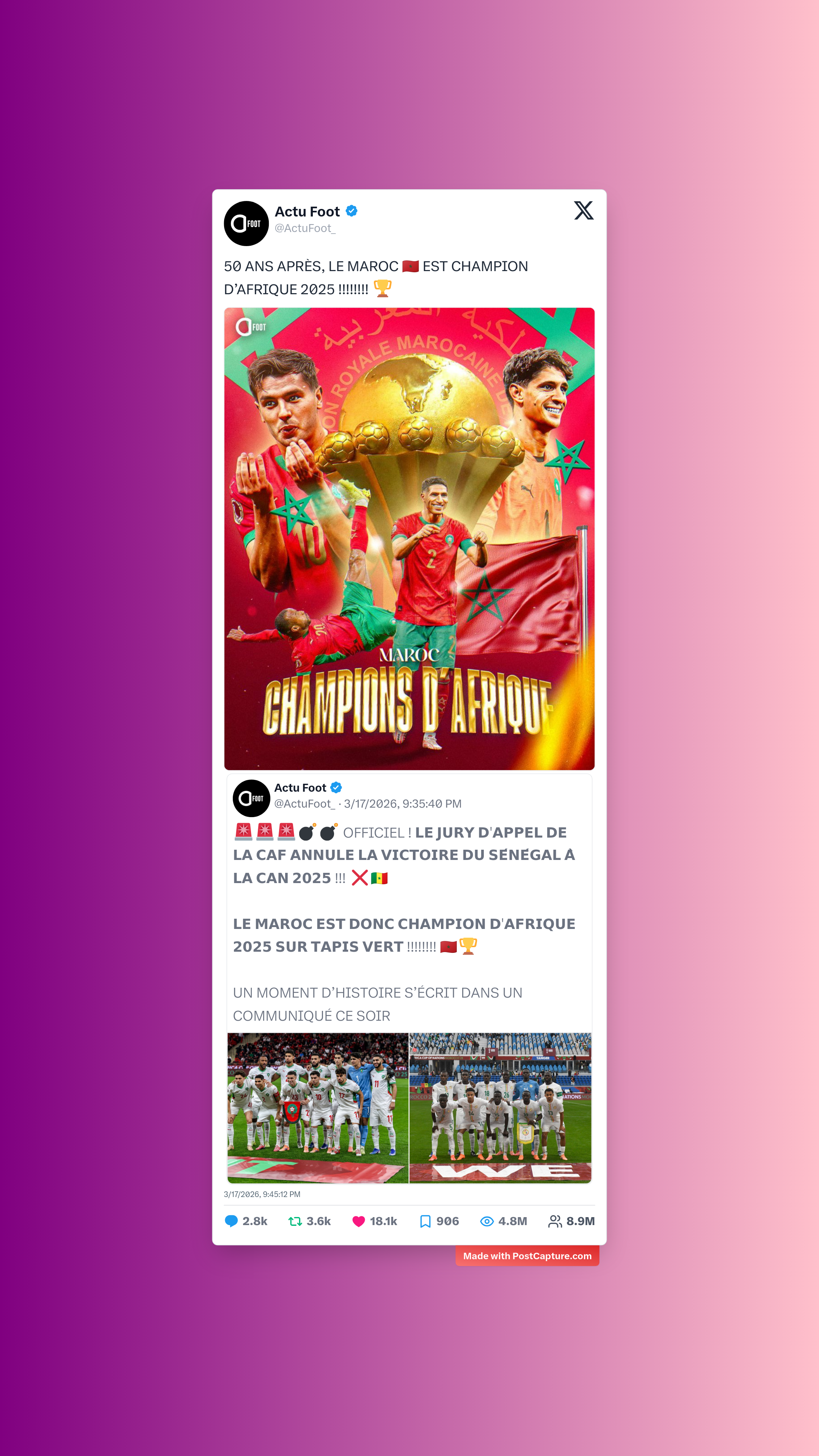Click the Actu Foot name in quoted tweet

point(300,788)
